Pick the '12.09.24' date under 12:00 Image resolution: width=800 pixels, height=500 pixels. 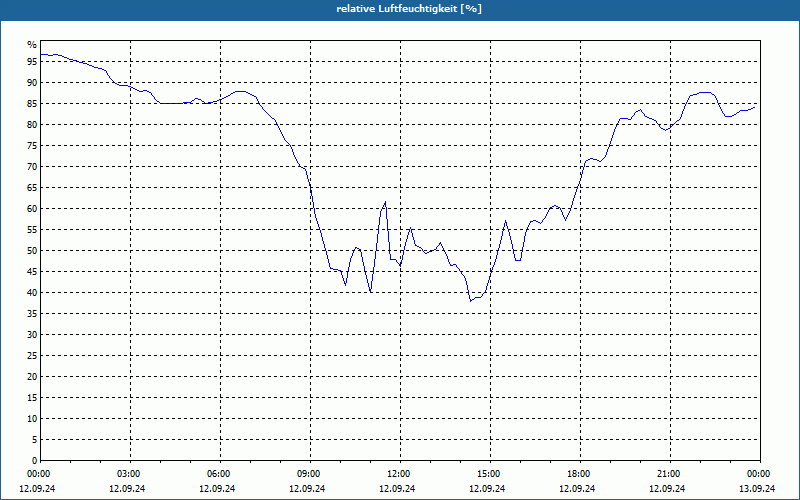point(397,489)
